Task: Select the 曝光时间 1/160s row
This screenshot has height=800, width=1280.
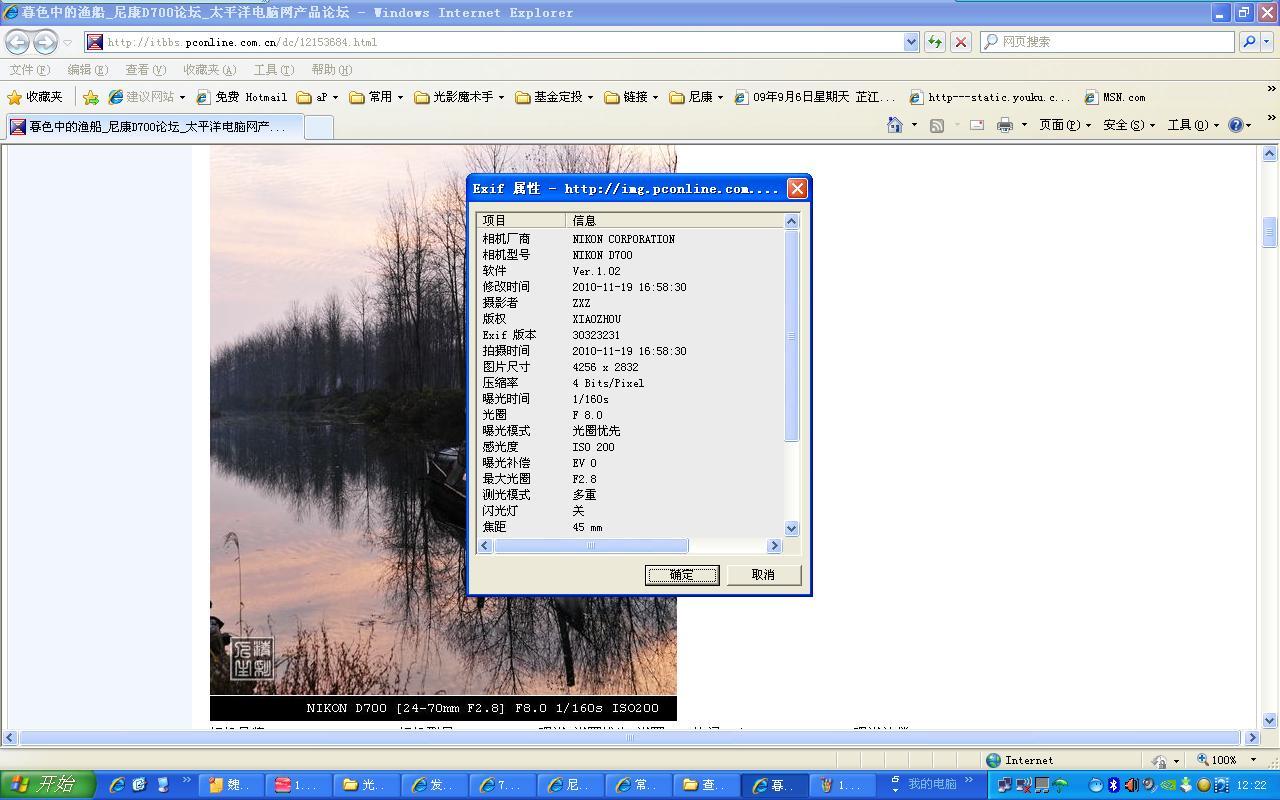Action: point(630,399)
